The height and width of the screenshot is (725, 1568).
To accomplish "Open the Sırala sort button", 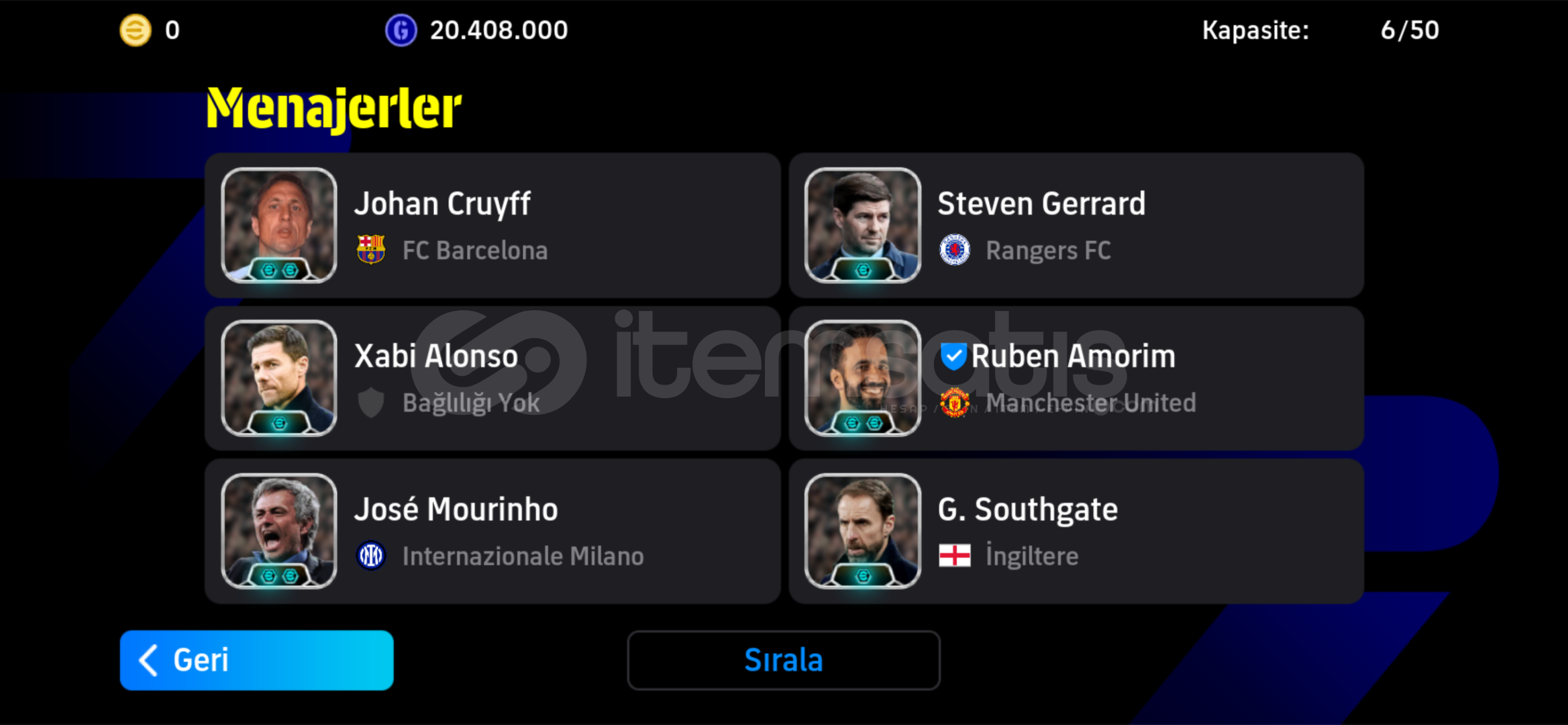I will [x=783, y=660].
